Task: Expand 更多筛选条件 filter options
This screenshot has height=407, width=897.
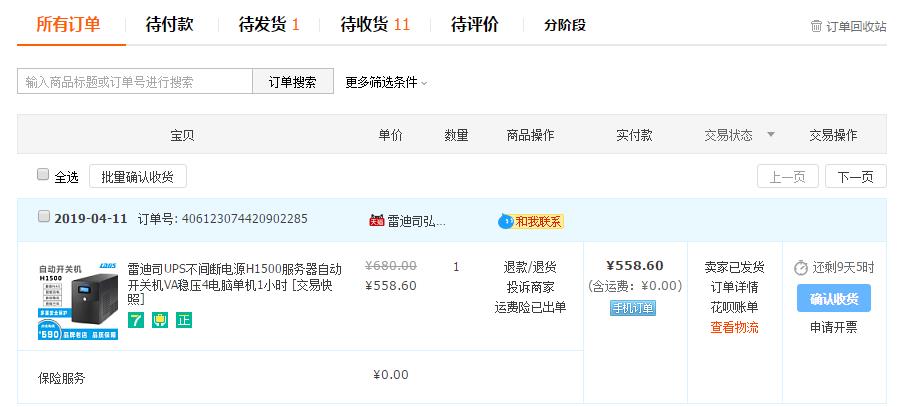Action: pyautogui.click(x=386, y=82)
